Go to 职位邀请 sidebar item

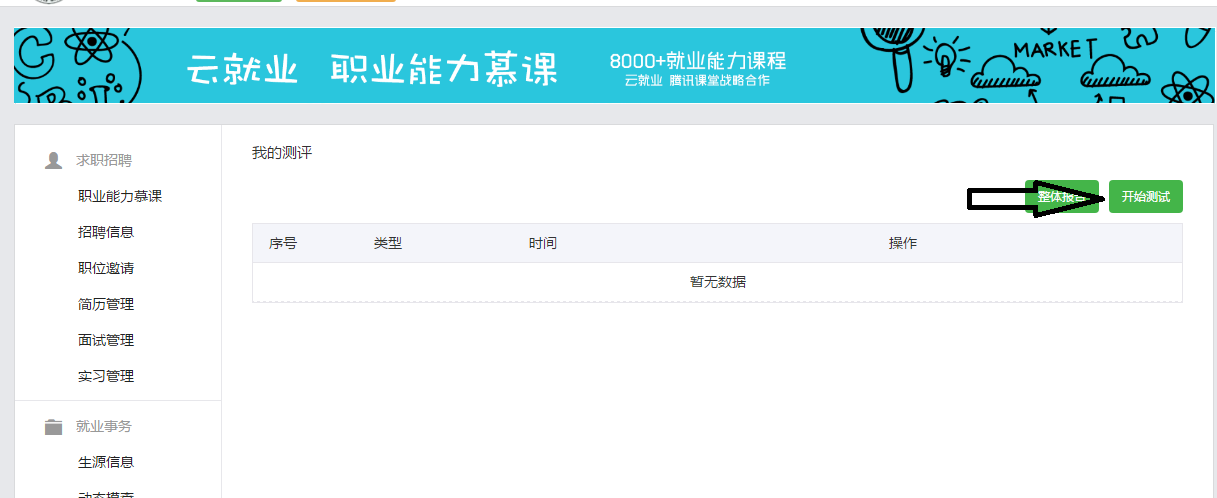tap(106, 268)
